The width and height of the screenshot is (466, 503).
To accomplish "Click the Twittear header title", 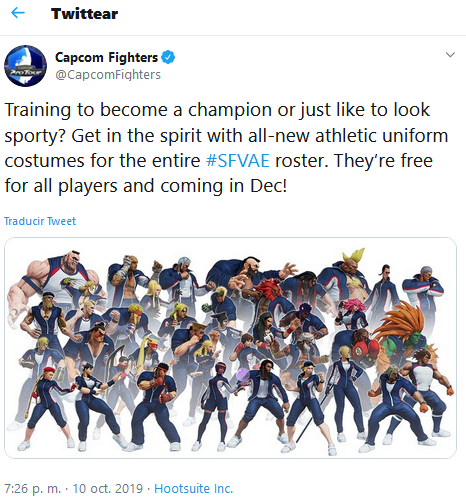I will (85, 14).
